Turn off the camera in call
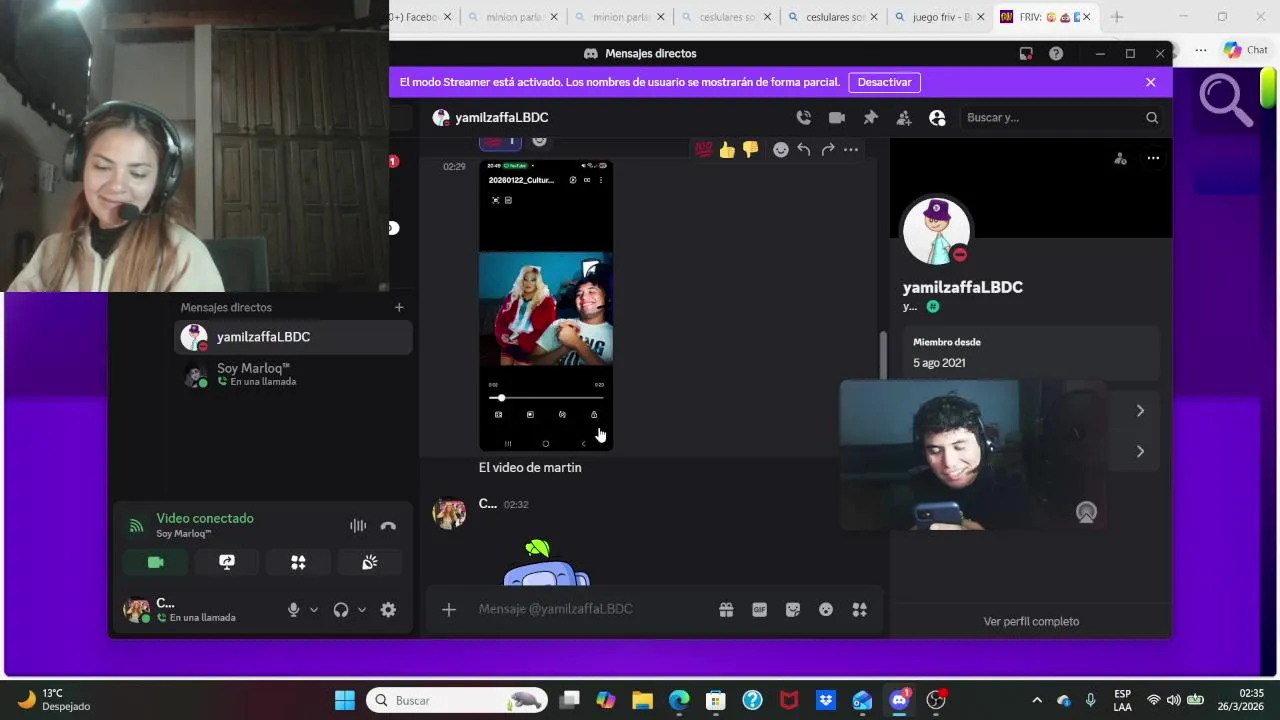The width and height of the screenshot is (1280, 720). click(x=155, y=562)
